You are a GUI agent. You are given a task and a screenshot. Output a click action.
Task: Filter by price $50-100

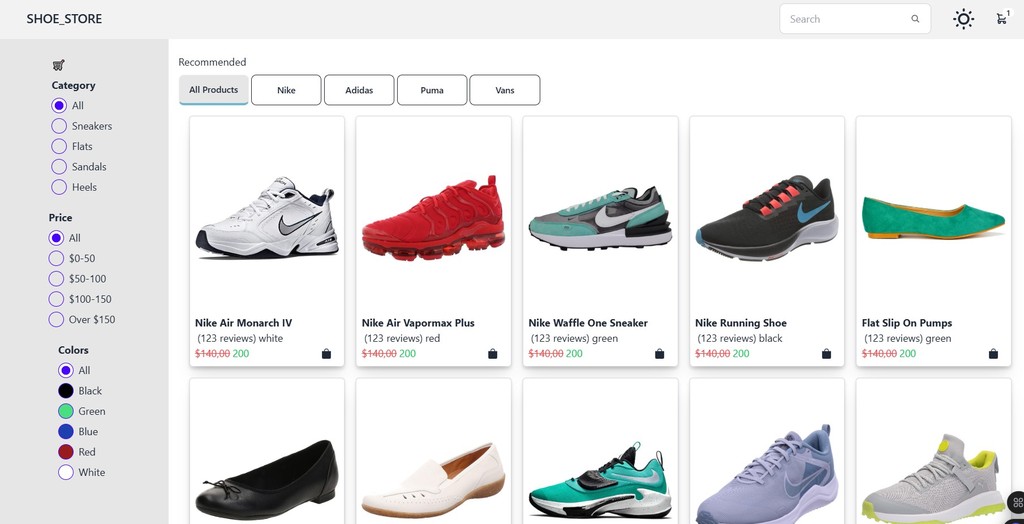click(56, 278)
